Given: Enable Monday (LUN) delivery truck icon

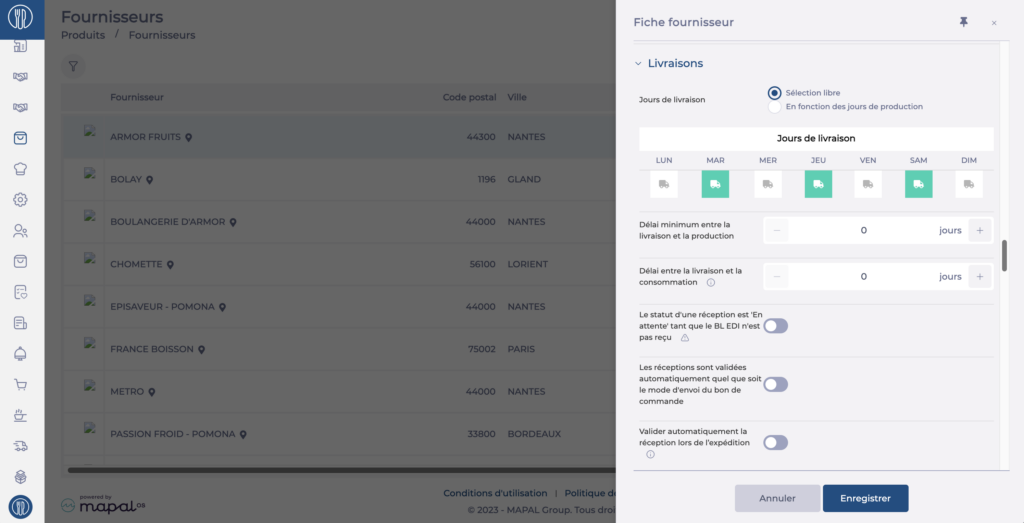Looking at the screenshot, I should pyautogui.click(x=664, y=184).
